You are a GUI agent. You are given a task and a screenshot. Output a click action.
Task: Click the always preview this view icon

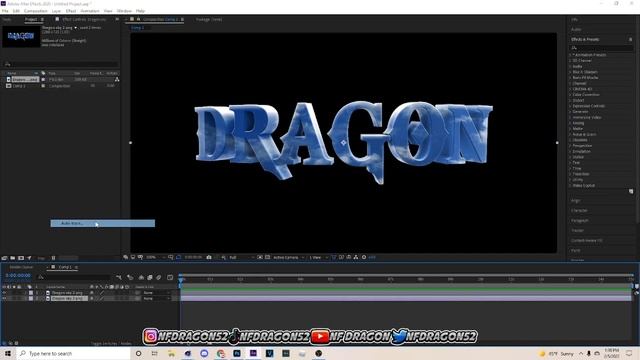point(126,258)
